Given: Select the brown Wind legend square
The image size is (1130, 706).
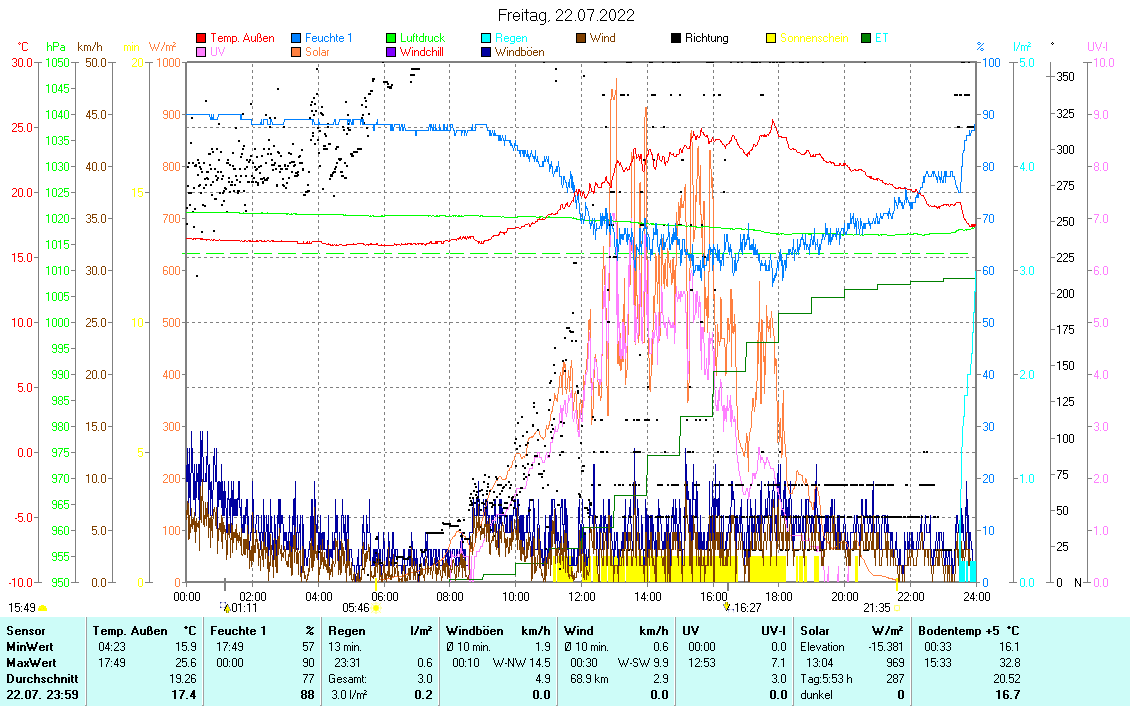Looking at the screenshot, I should click(581, 38).
